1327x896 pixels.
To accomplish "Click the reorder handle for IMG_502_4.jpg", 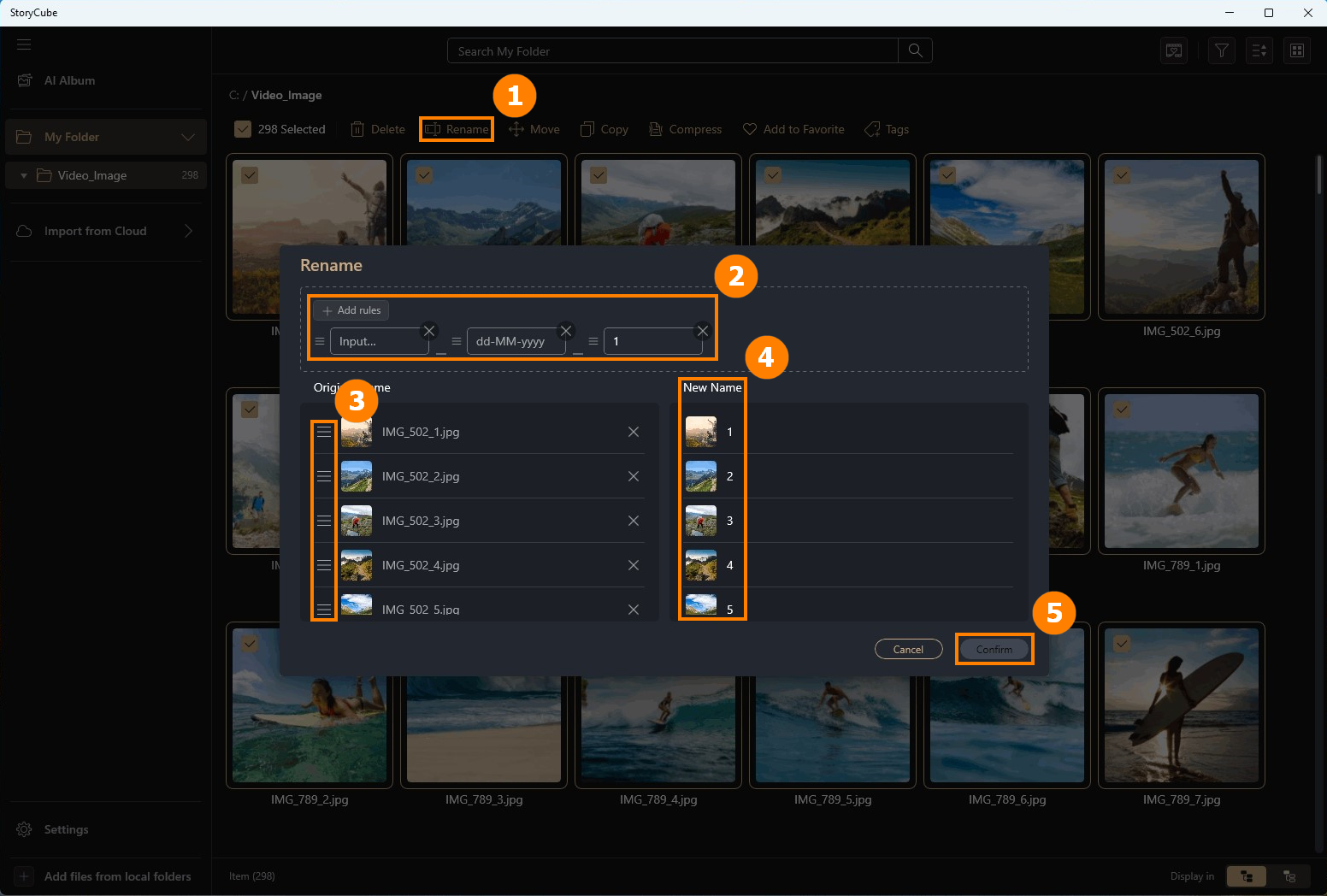I will (x=324, y=565).
